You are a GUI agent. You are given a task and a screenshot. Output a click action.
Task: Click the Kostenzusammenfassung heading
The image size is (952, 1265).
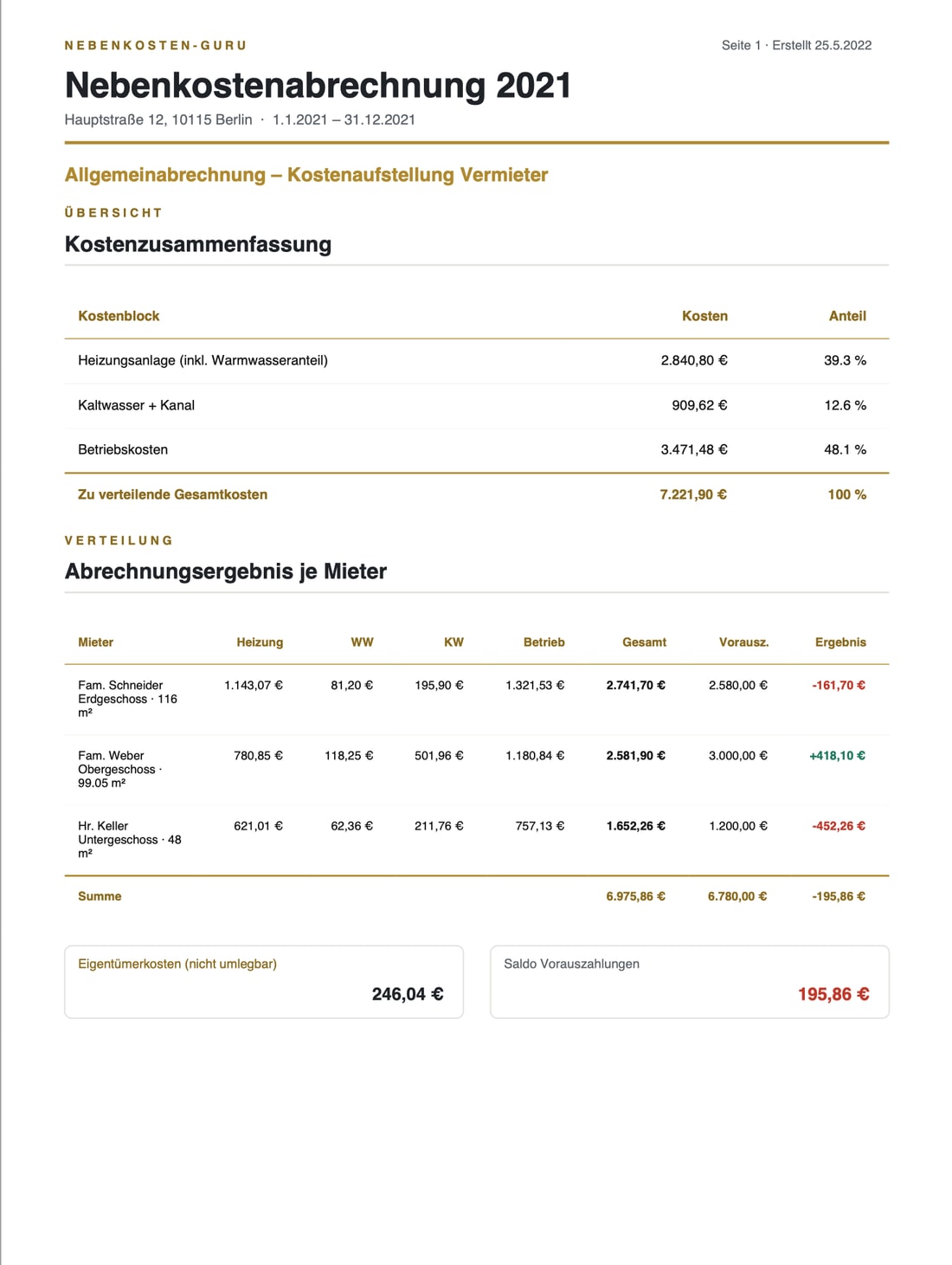(x=198, y=244)
